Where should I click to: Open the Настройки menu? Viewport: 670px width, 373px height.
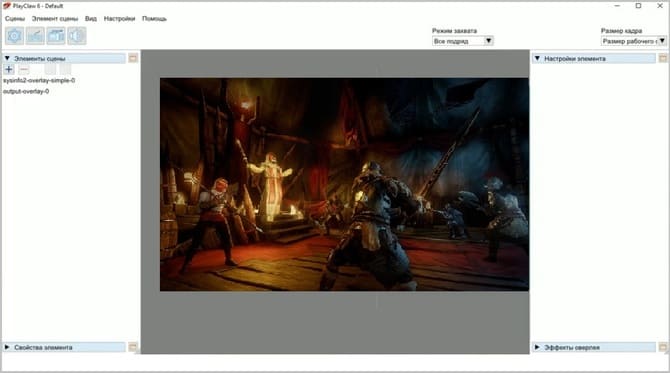tap(119, 18)
